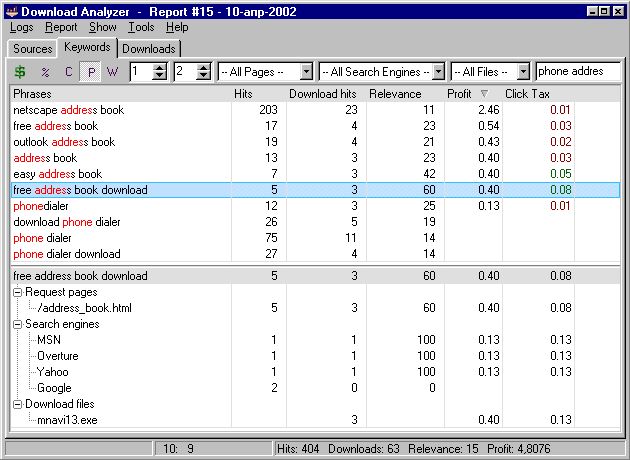Click the percent sign toolbar icon
Viewport: 630px width, 460px height.
pos(45,72)
